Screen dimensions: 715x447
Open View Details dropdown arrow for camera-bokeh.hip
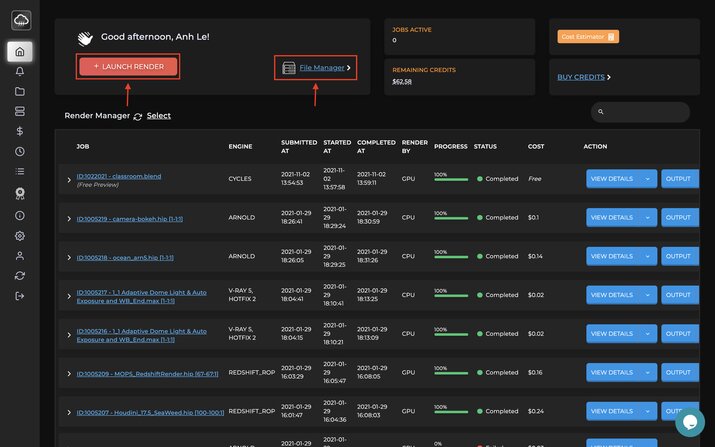[648, 218]
